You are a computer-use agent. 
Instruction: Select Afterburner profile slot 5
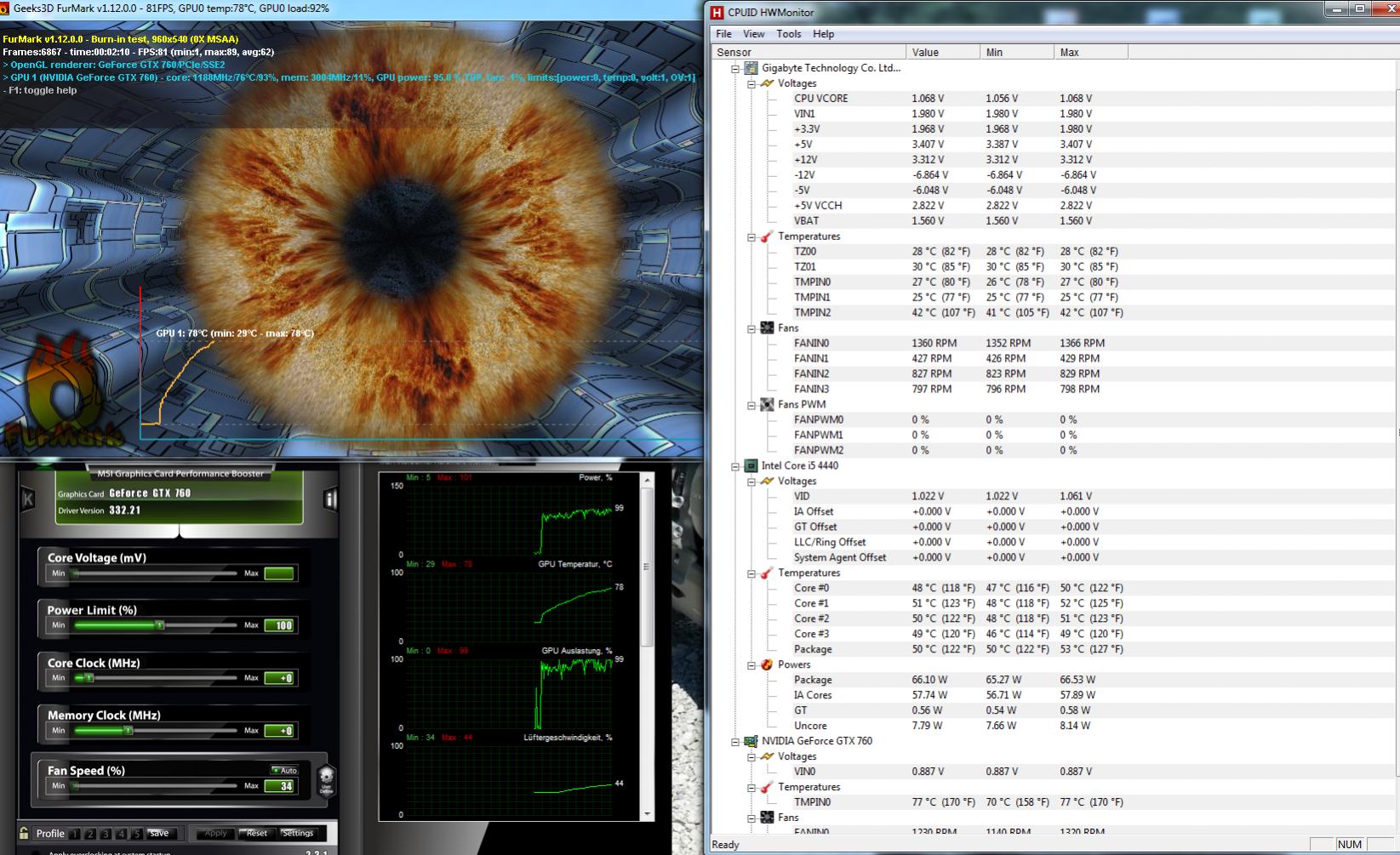pyautogui.click(x=136, y=834)
